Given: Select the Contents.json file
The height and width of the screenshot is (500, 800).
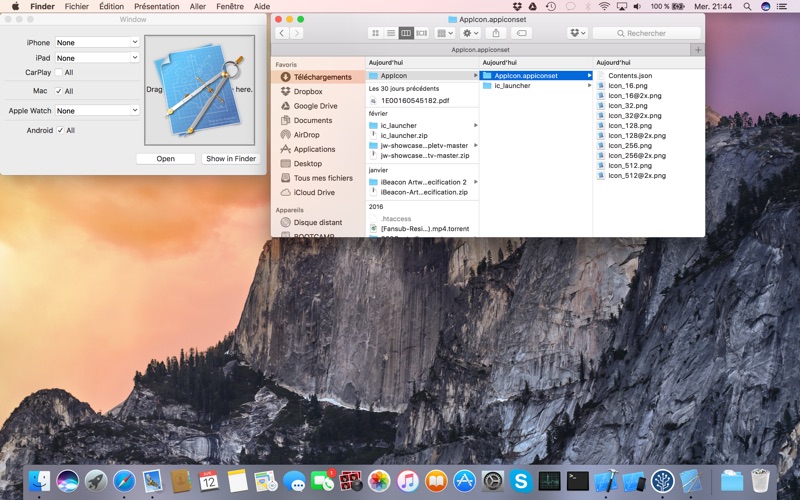Looking at the screenshot, I should click(x=630, y=76).
